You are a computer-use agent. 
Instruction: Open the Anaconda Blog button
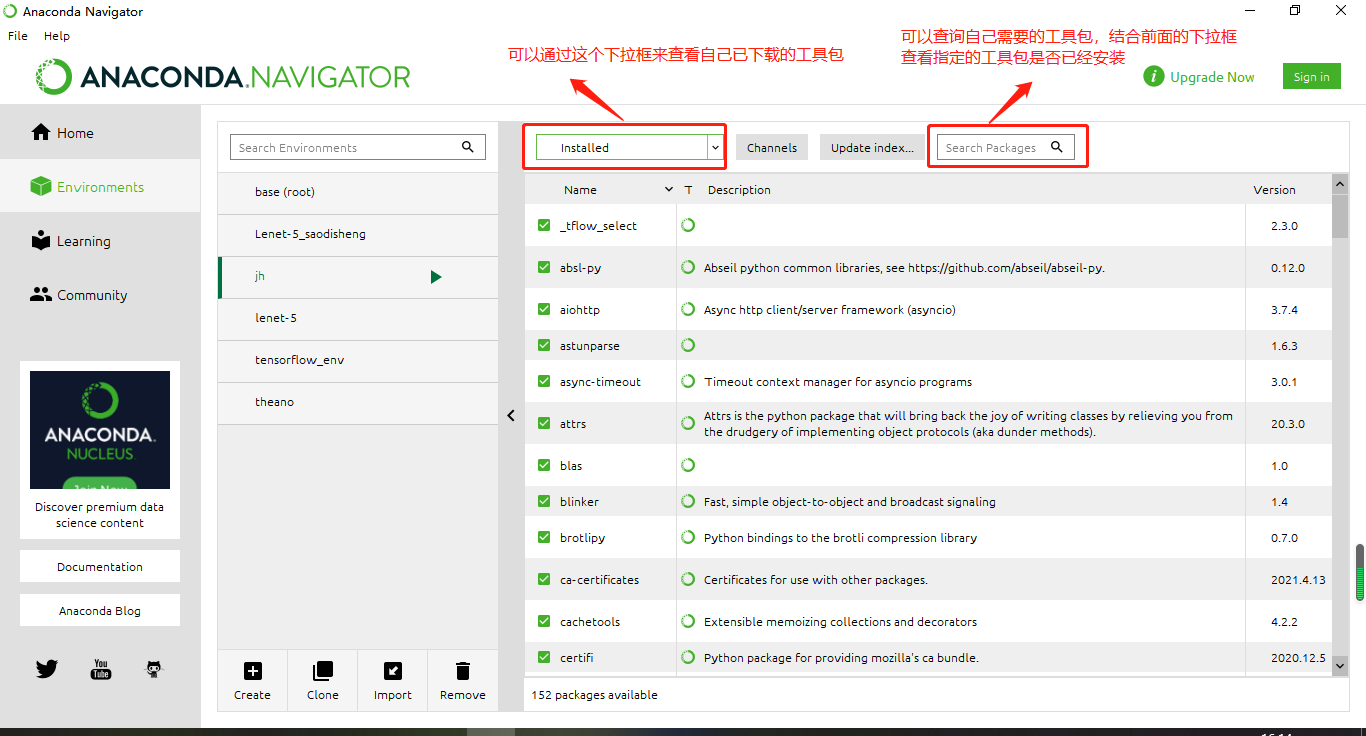coord(100,610)
